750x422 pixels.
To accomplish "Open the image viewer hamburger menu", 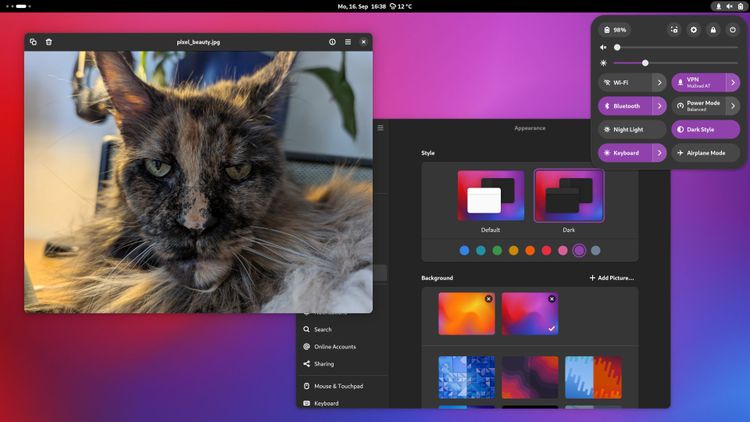I will [348, 42].
